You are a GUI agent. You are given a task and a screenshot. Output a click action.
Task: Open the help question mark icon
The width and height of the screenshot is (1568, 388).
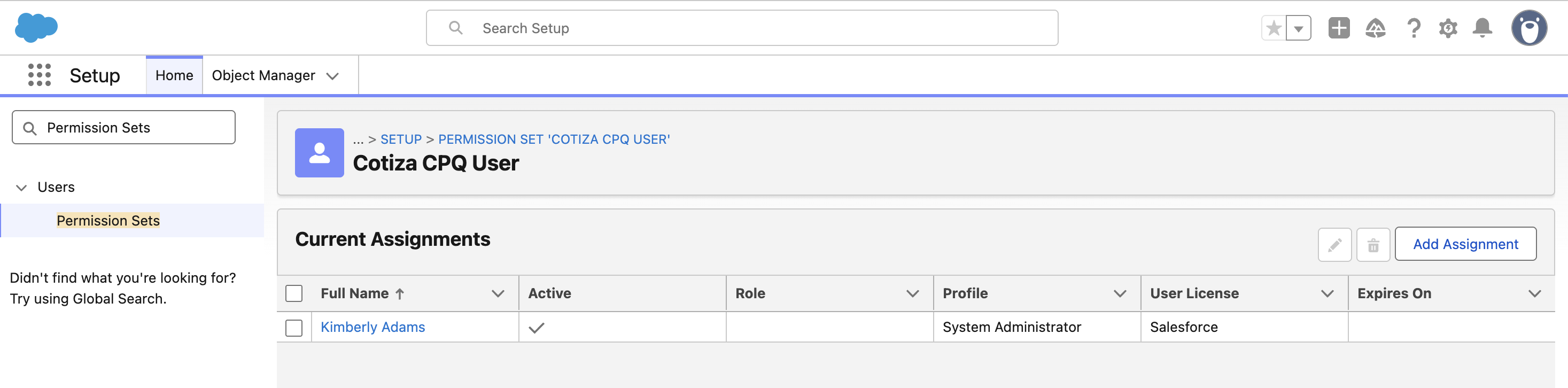[x=1414, y=28]
